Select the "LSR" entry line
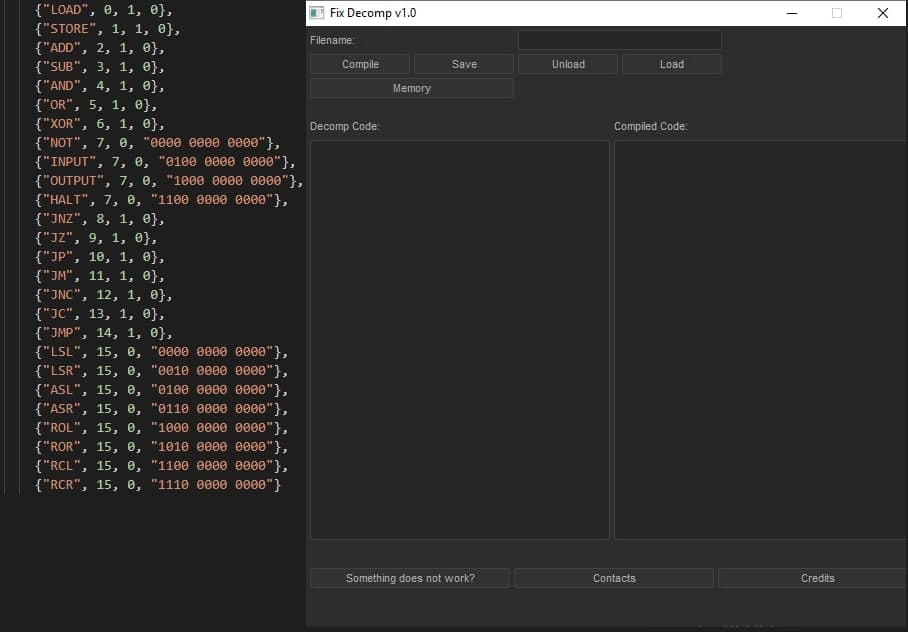Screen dimensions: 908x632 tap(162, 371)
